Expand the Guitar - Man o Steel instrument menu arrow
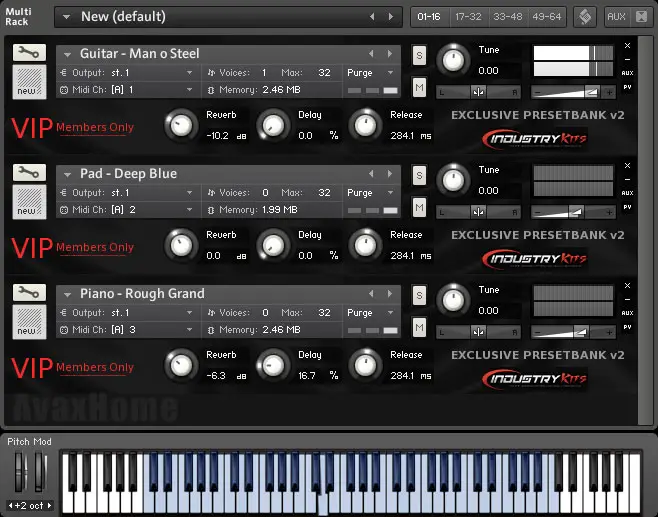658x517 pixels. point(67,55)
